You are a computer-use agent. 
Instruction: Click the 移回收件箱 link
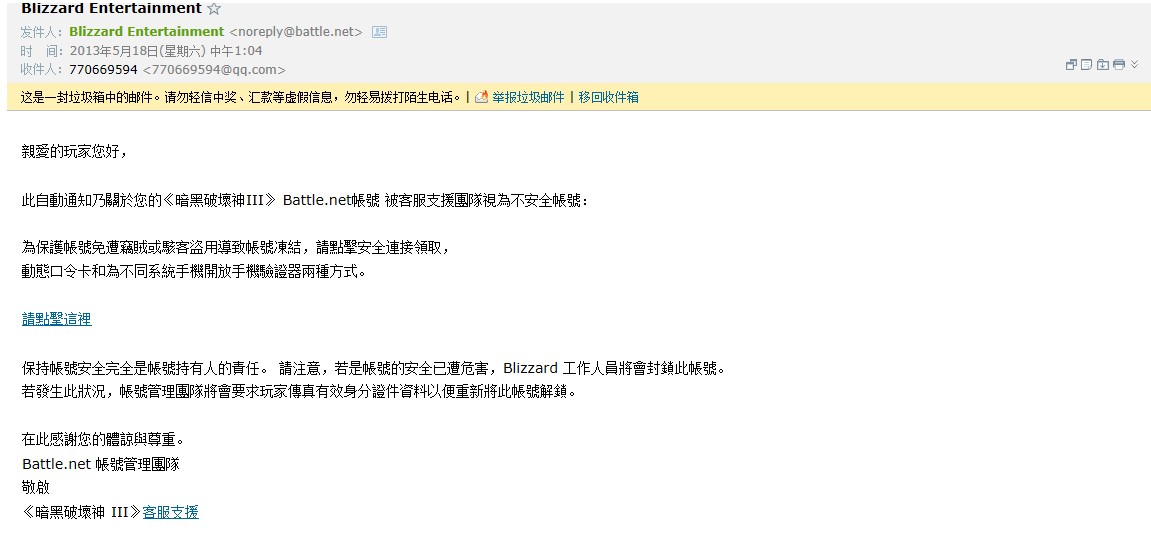pyautogui.click(x=609, y=97)
